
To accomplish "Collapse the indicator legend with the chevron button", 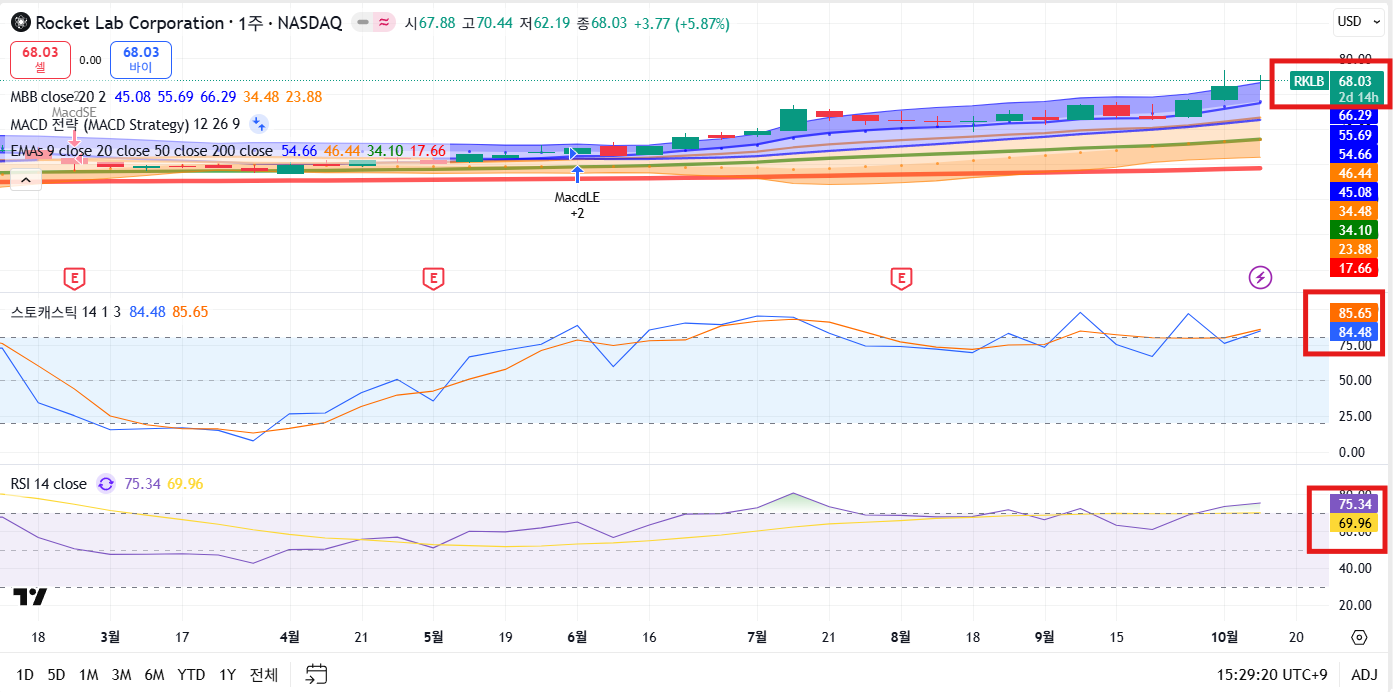I will click(x=25, y=180).
